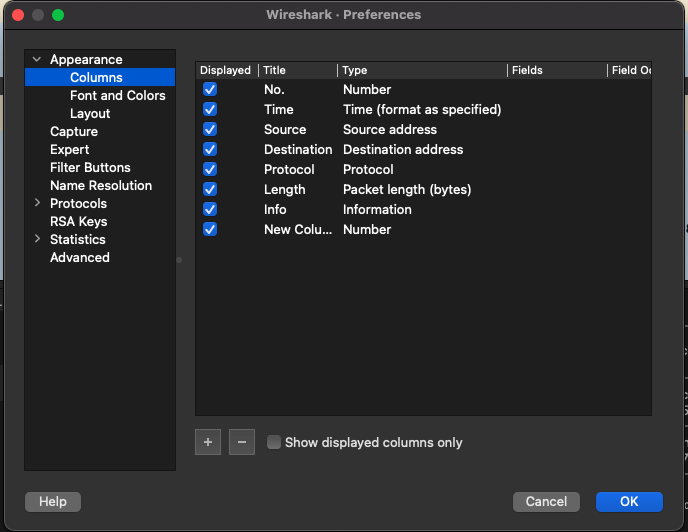The width and height of the screenshot is (688, 532).
Task: Select 'Information' type cell
Action: click(x=377, y=209)
